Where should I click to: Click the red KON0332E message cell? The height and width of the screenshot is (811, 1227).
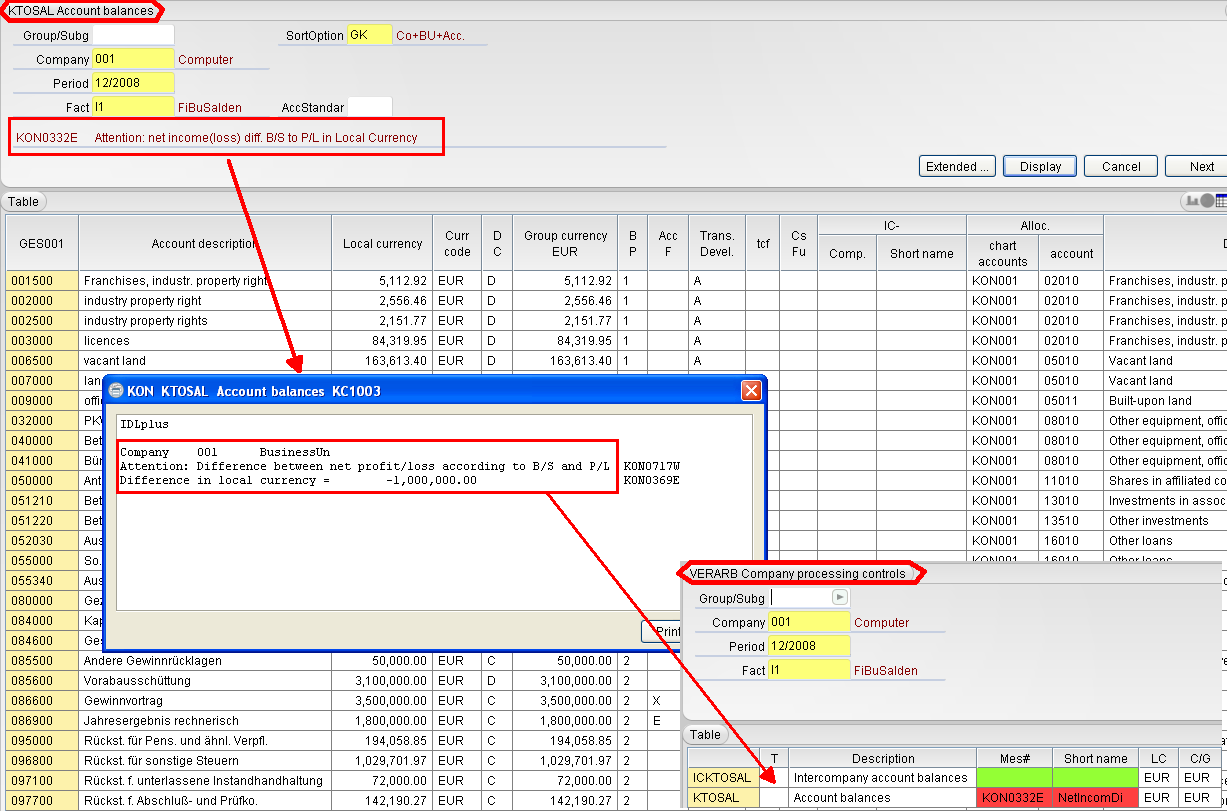coord(1014,798)
